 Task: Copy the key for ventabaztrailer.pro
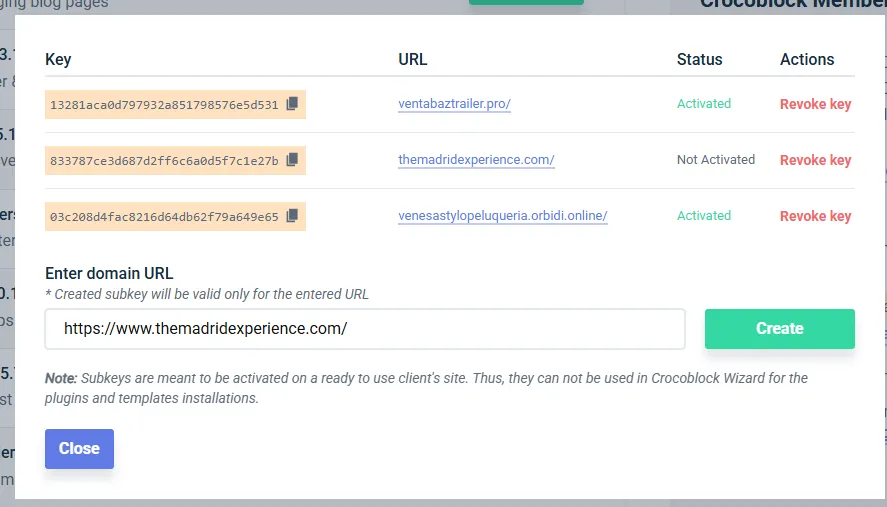click(x=292, y=104)
